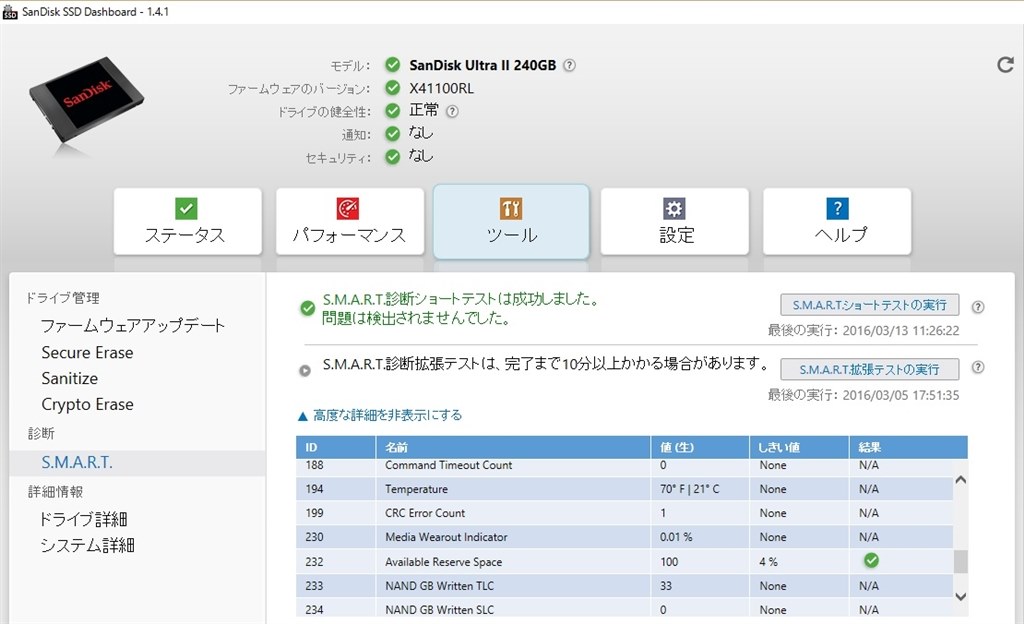Image resolution: width=1024 pixels, height=624 pixels.
Task: Click scrollbar up arrow in SMART table
Action: (x=961, y=480)
